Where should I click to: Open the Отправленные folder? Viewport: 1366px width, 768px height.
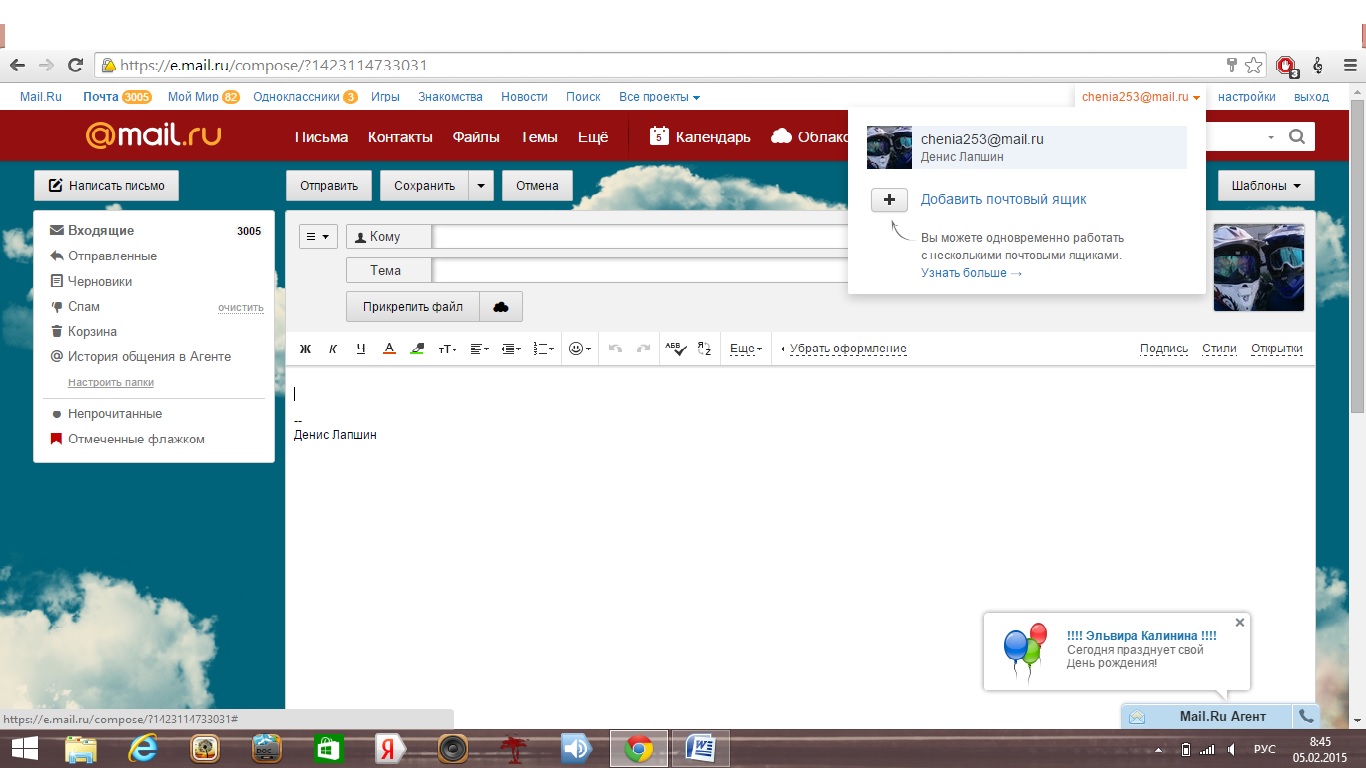[112, 256]
